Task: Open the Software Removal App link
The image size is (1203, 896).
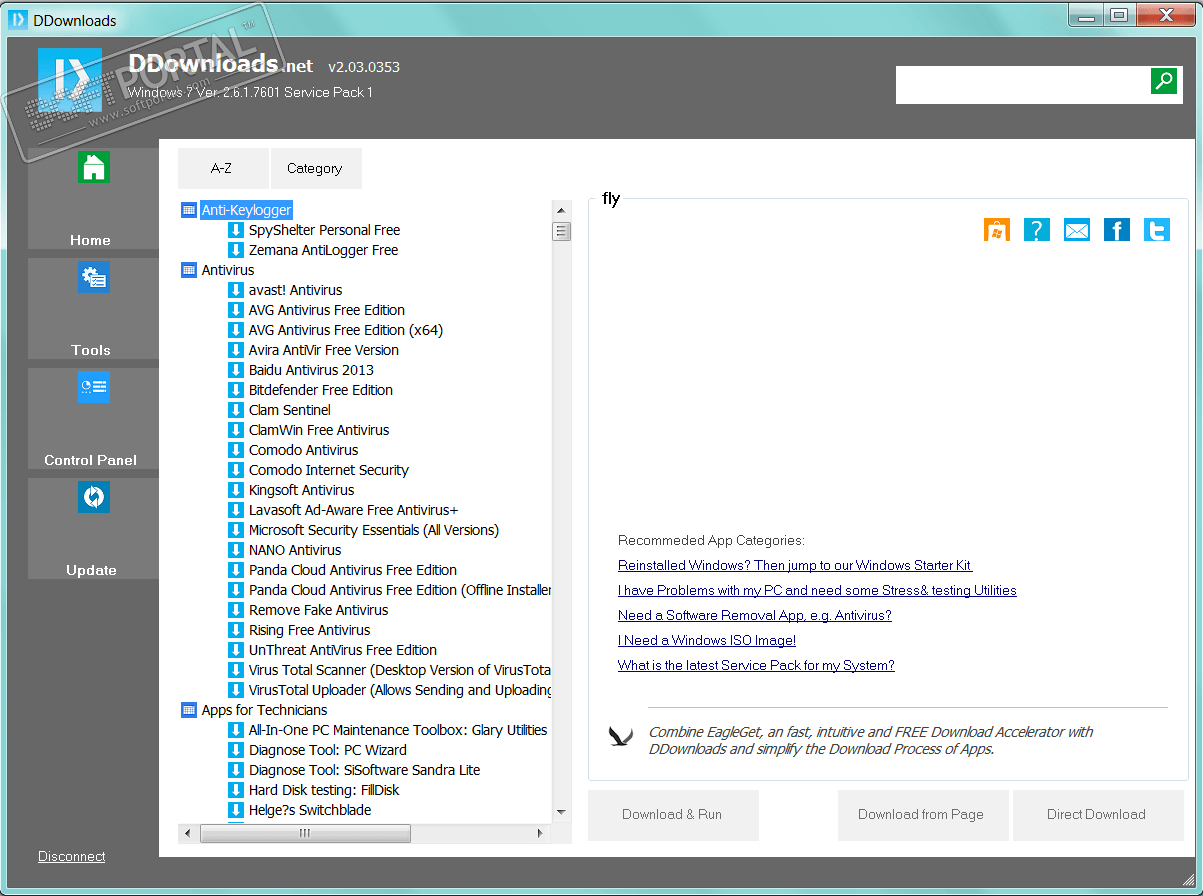Action: pyautogui.click(x=755, y=615)
